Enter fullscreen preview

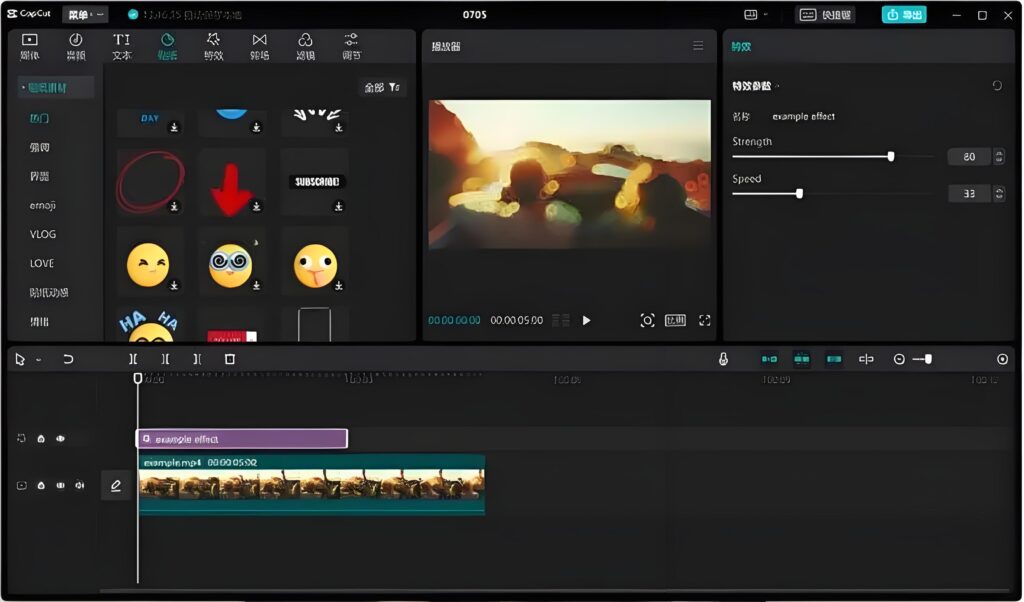[x=705, y=321]
